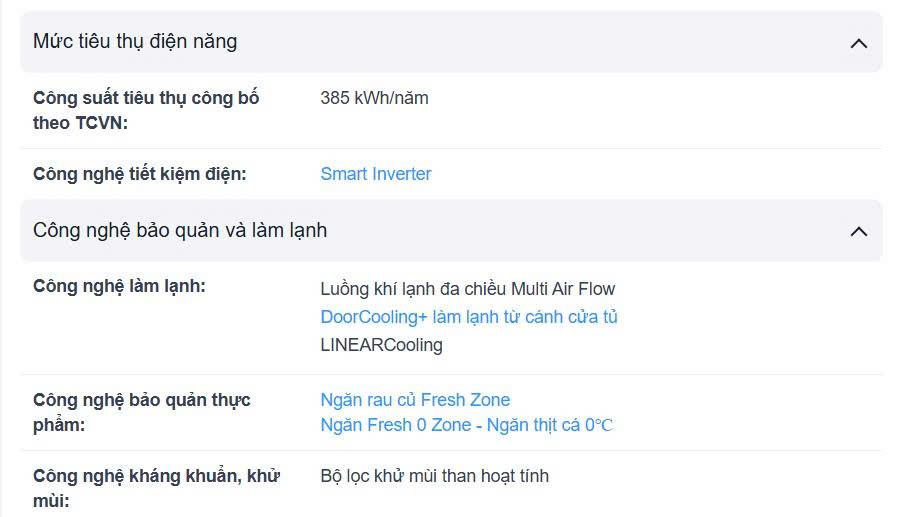Click Bộ lọc khử mùi than hoạt tính
The image size is (899, 517).
click(434, 476)
